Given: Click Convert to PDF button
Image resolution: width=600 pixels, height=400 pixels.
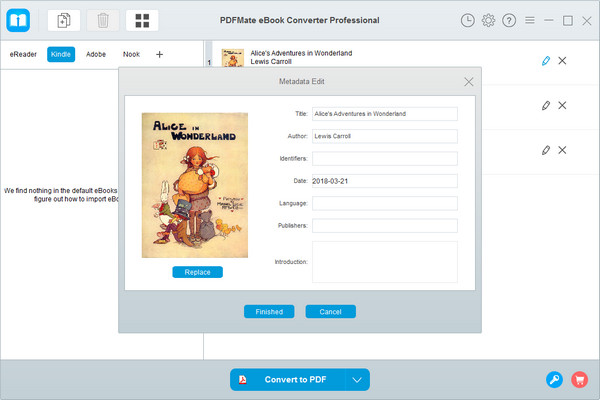Looking at the screenshot, I should tap(288, 380).
